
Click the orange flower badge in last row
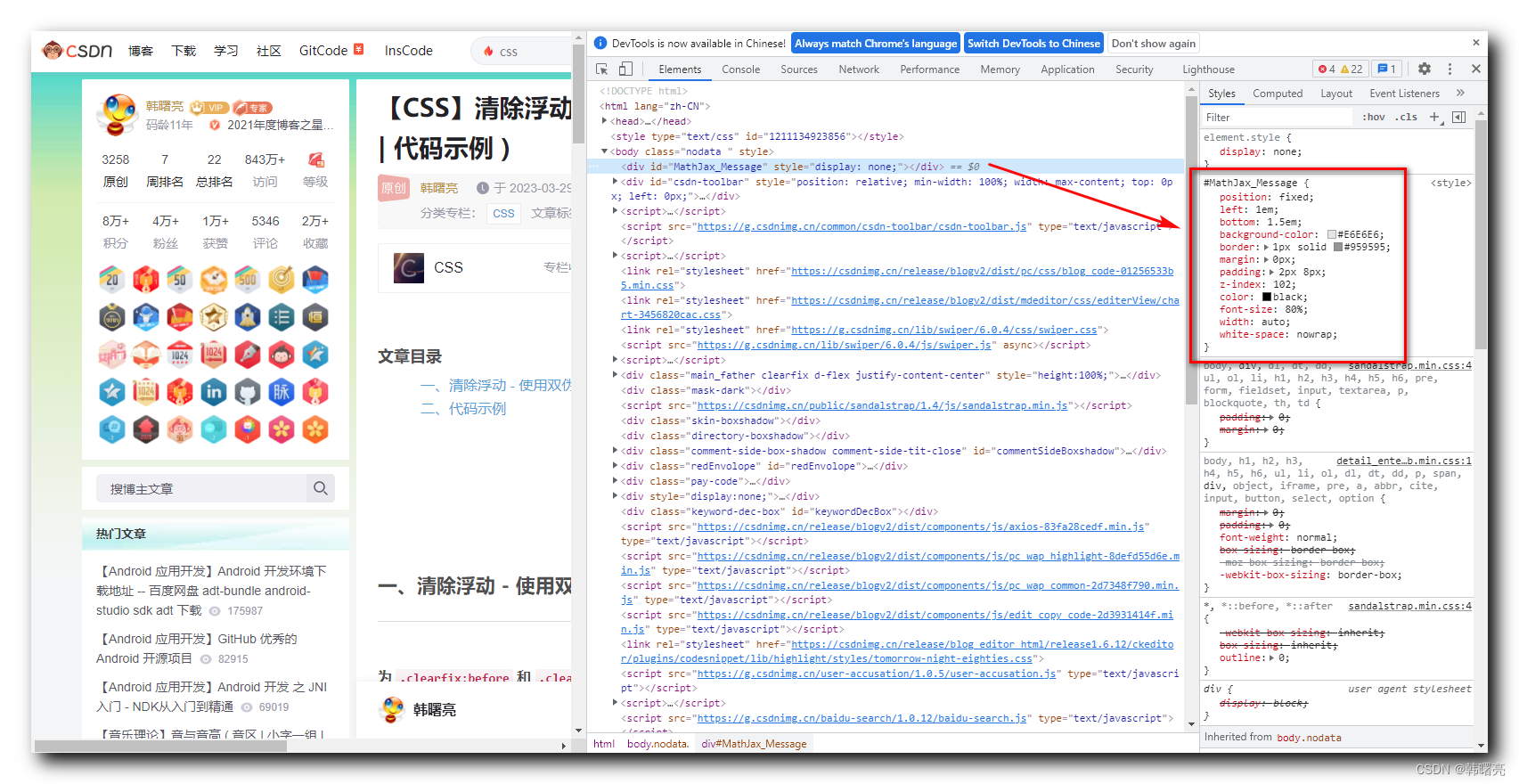click(315, 429)
